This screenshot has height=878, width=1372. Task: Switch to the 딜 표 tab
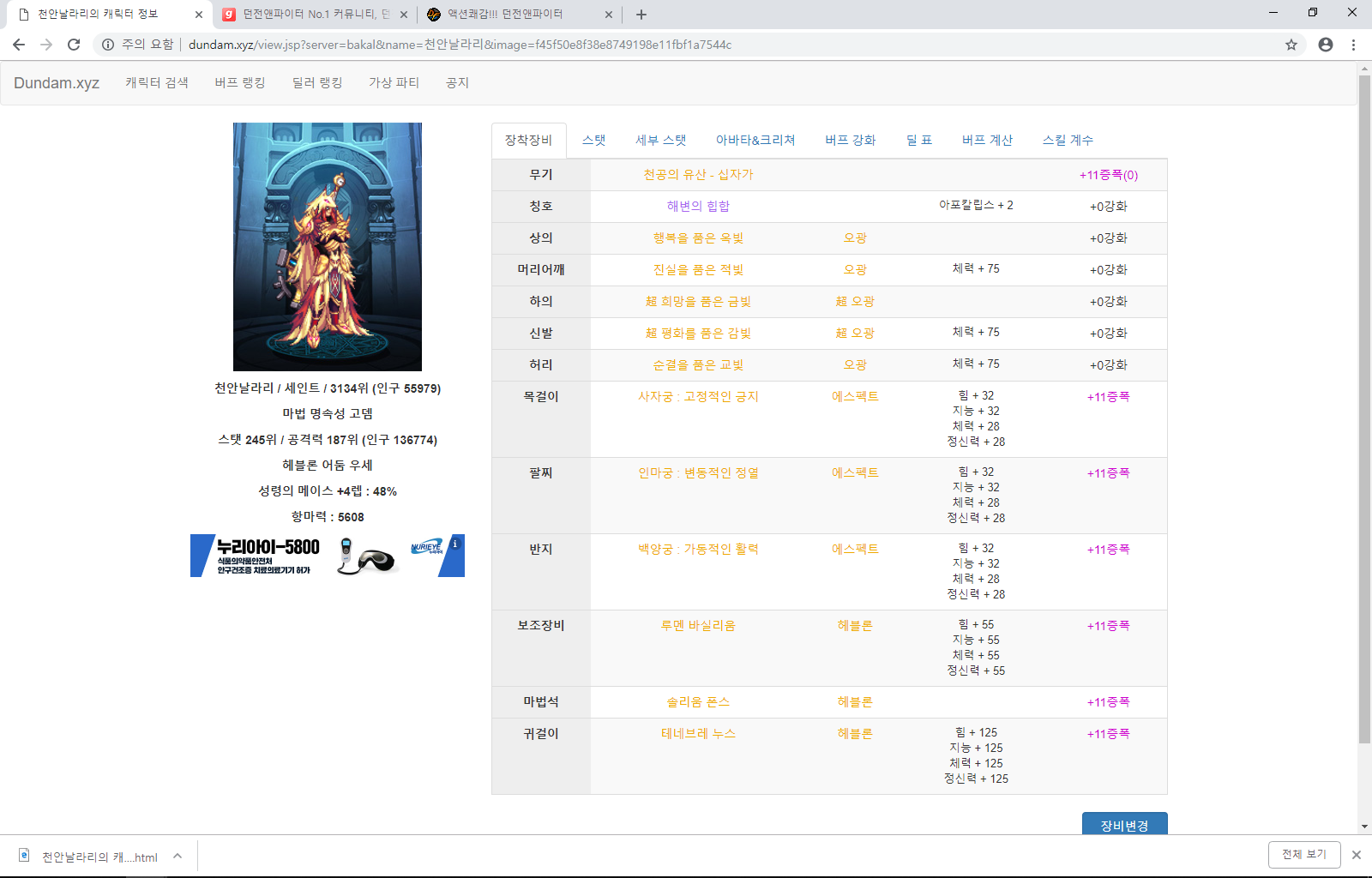(x=919, y=141)
